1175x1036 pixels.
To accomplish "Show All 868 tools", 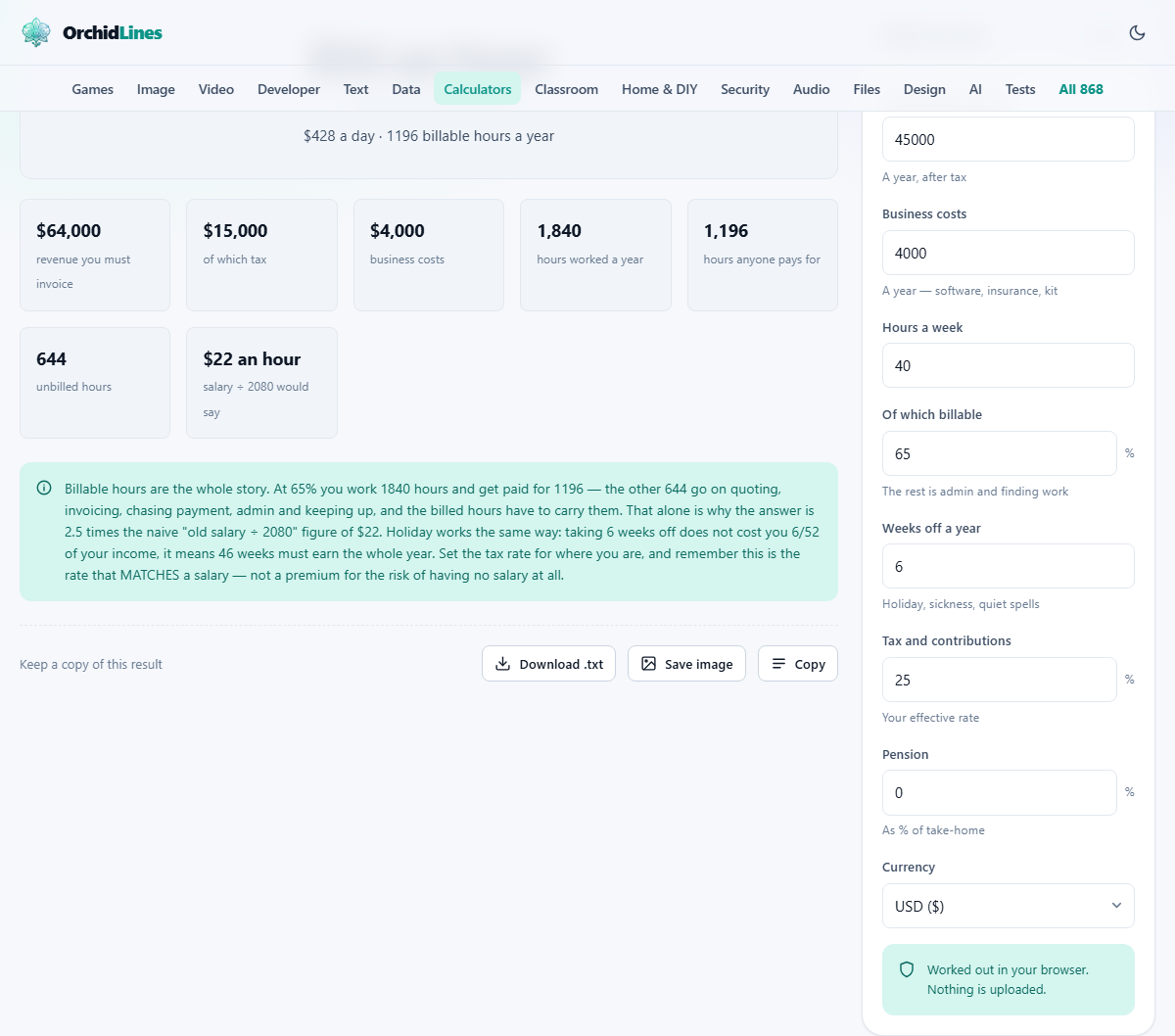I will (x=1081, y=89).
